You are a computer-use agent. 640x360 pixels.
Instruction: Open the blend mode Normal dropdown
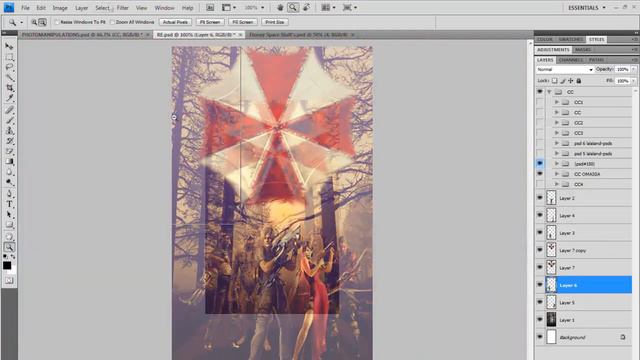coord(564,70)
